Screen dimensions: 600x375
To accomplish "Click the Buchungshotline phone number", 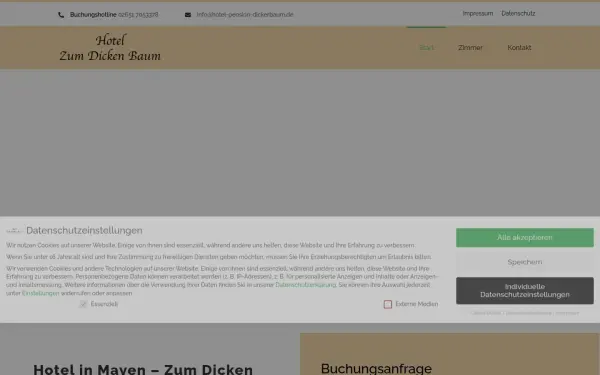I will [138, 15].
